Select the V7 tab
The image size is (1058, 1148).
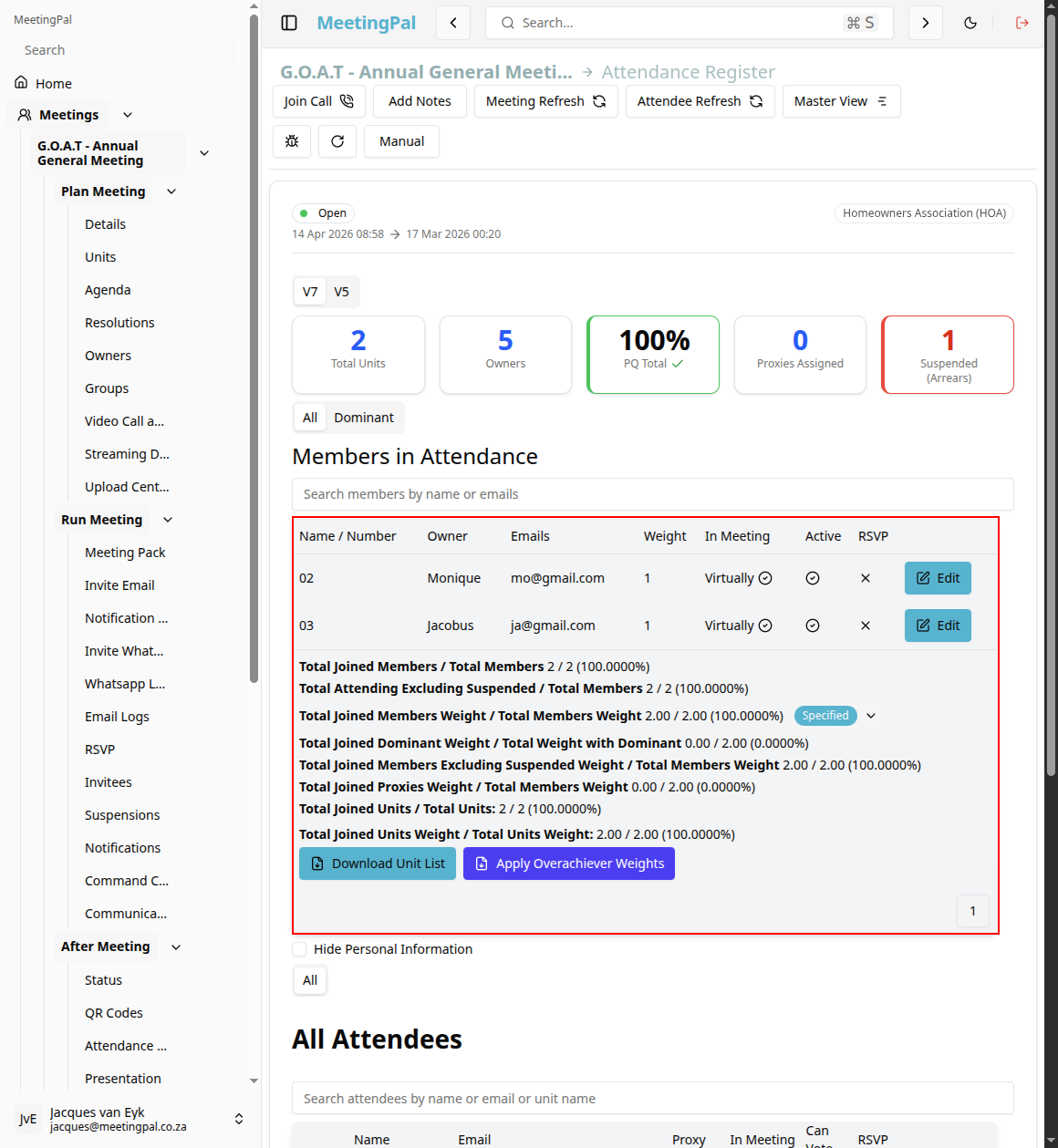coord(310,292)
